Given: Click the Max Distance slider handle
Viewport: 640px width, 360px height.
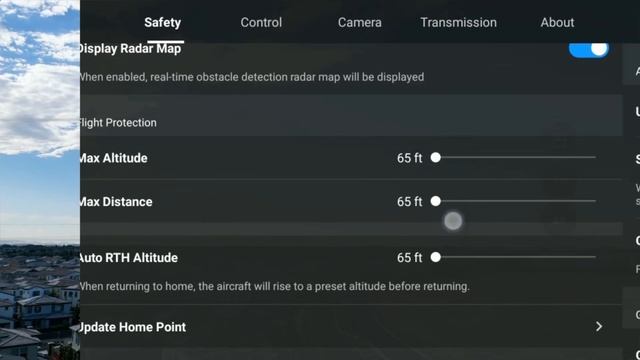Looking at the screenshot, I should point(436,201).
